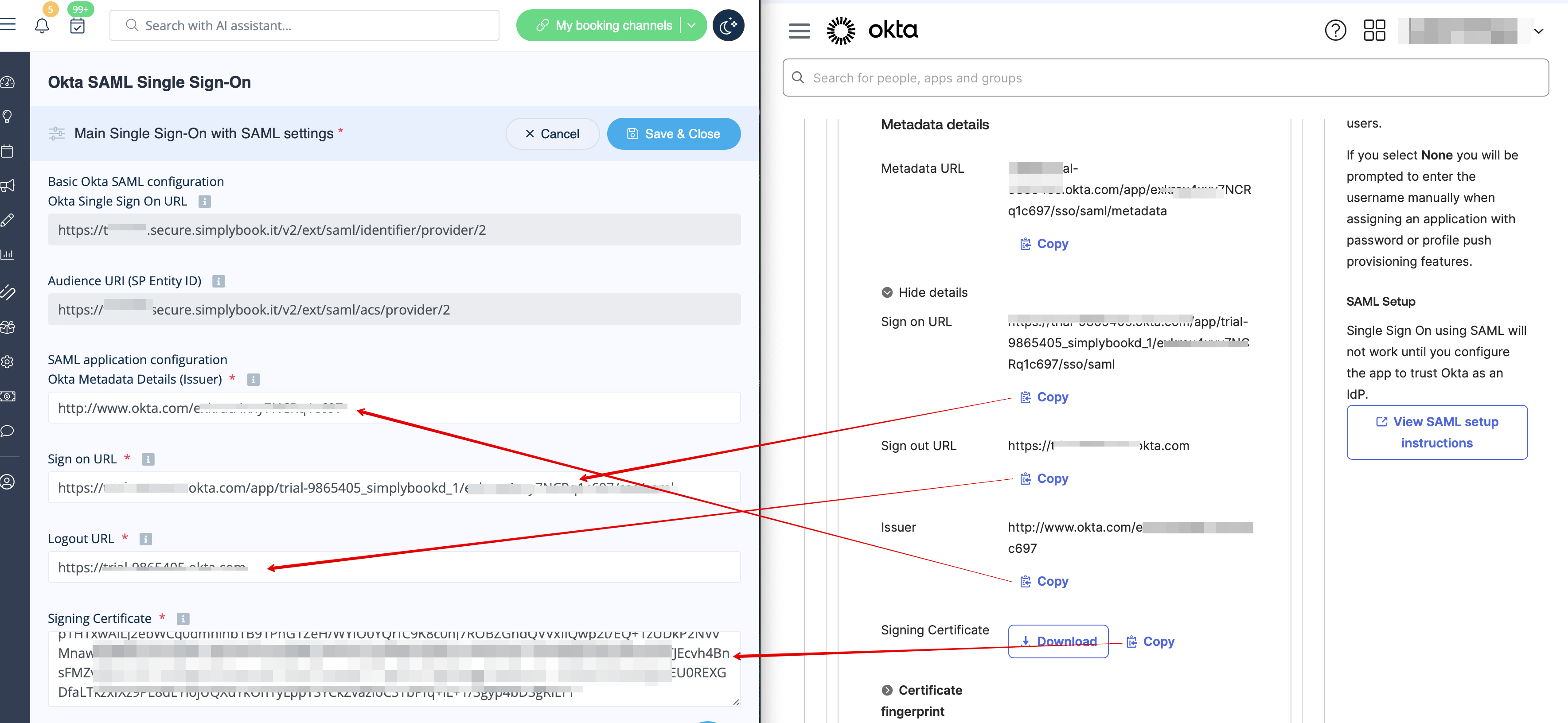Screen dimensions: 1568x723
Task: Open the calendar tasks icon with 99+ badge
Action: click(77, 26)
